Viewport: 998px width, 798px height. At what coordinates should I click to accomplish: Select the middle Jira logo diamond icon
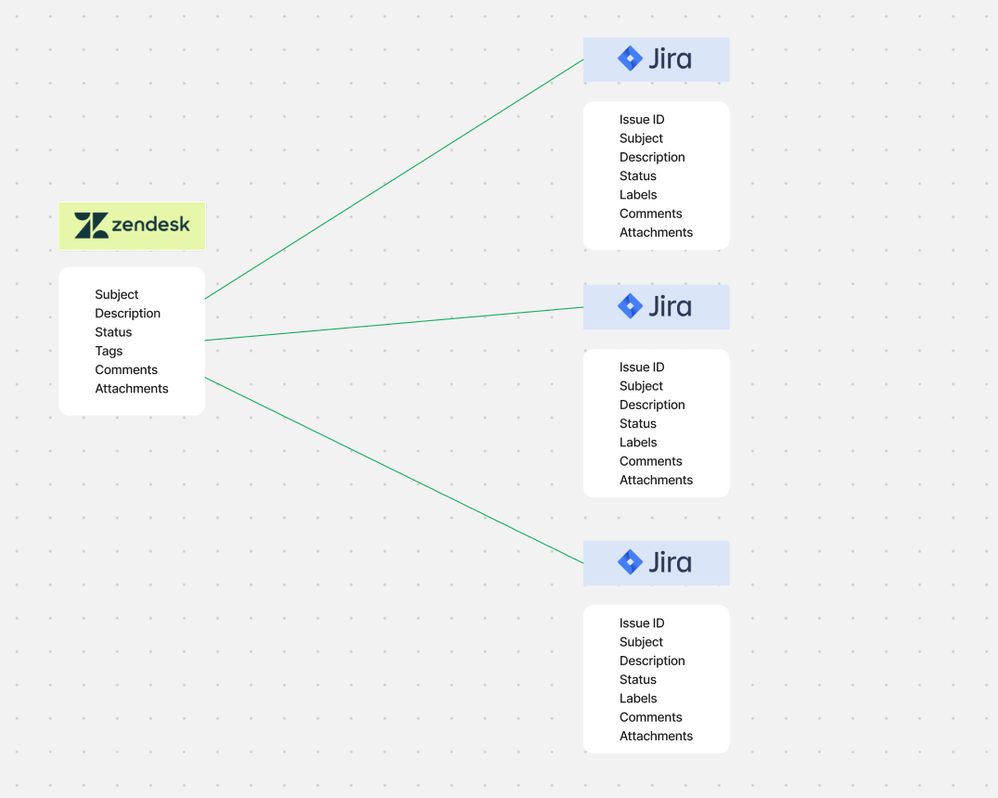(630, 306)
